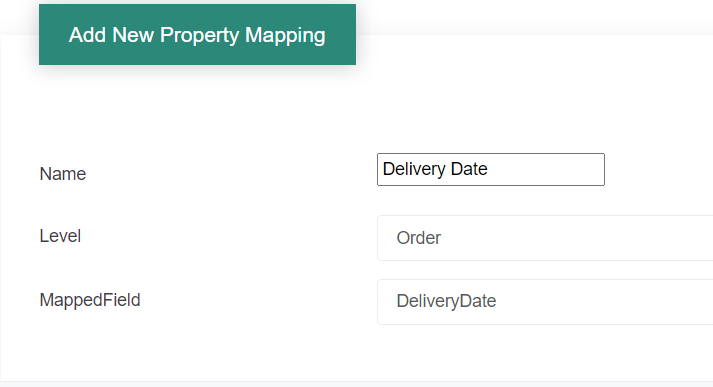Image resolution: width=713 pixels, height=387 pixels.
Task: Click the DeliveryDate value text
Action: point(446,301)
